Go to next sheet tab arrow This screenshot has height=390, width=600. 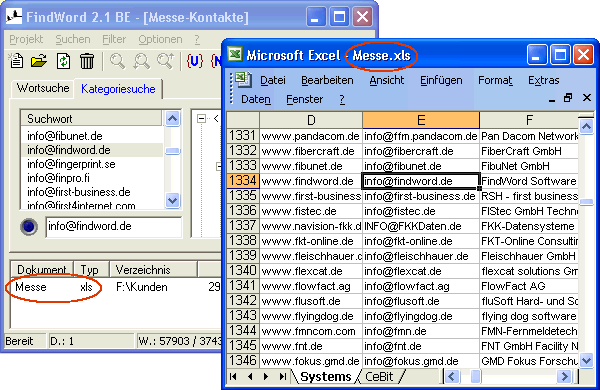(266, 377)
